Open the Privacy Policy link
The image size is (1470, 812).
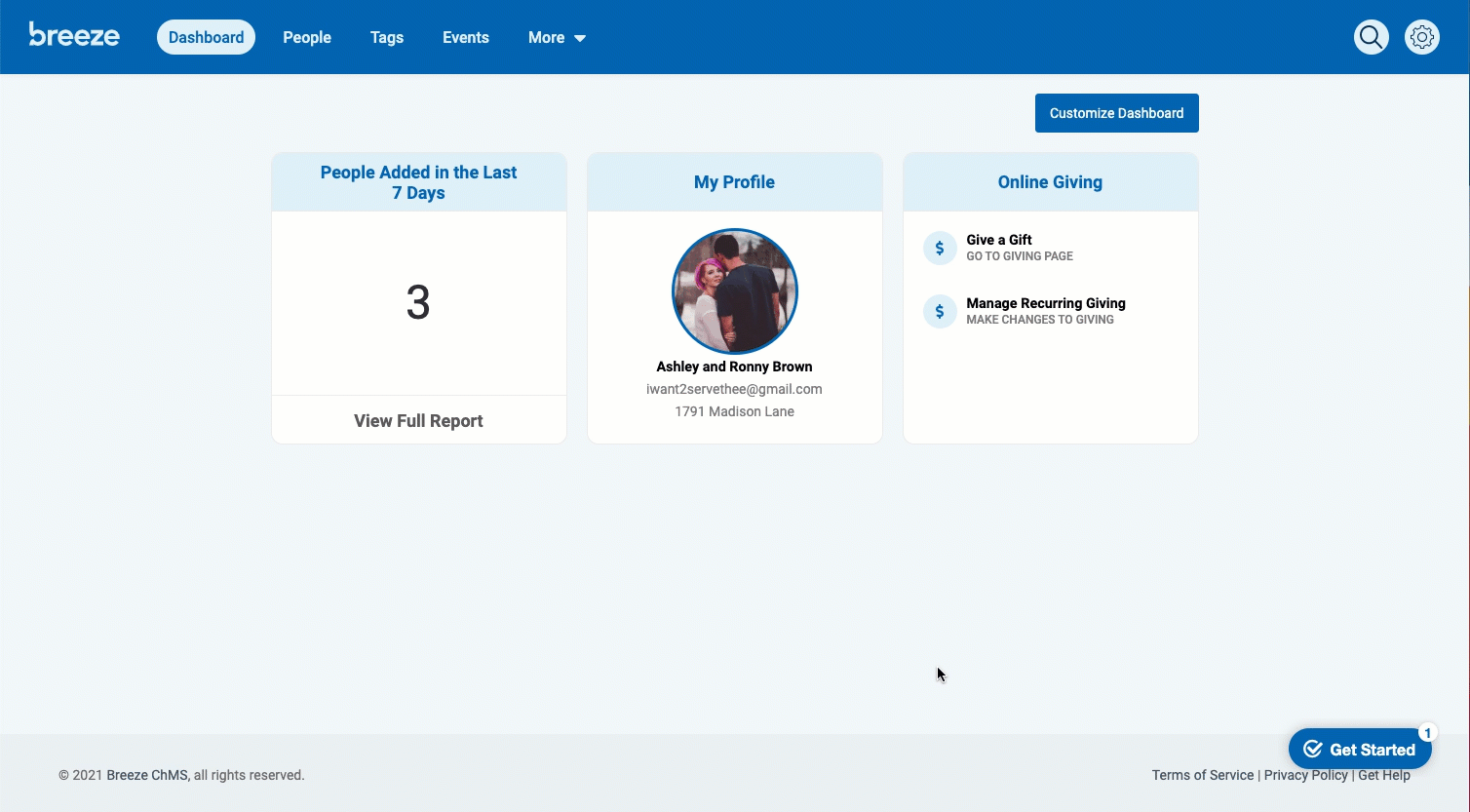tap(1305, 775)
